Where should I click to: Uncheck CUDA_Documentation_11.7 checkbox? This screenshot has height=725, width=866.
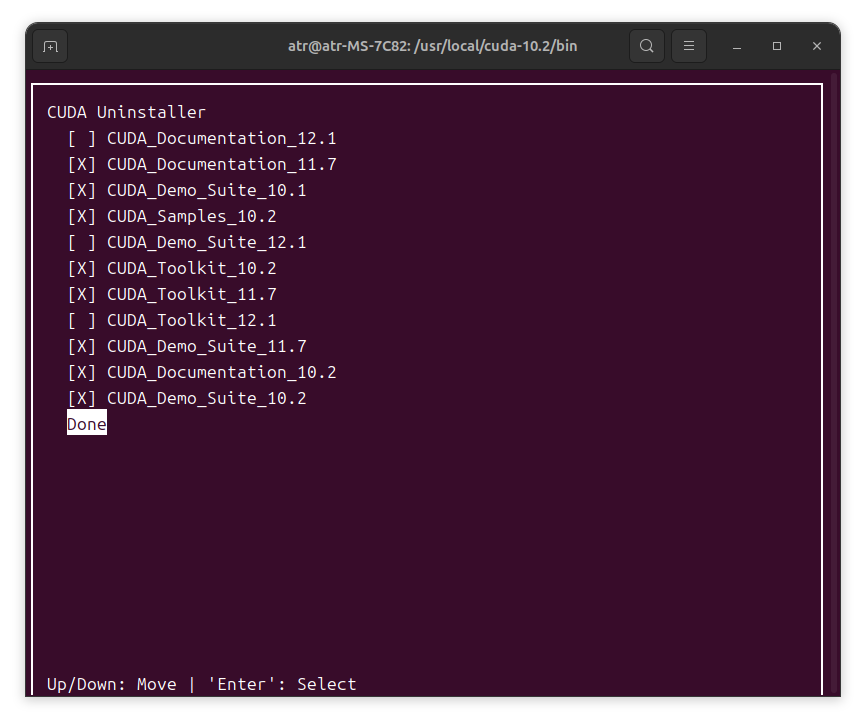pos(82,165)
